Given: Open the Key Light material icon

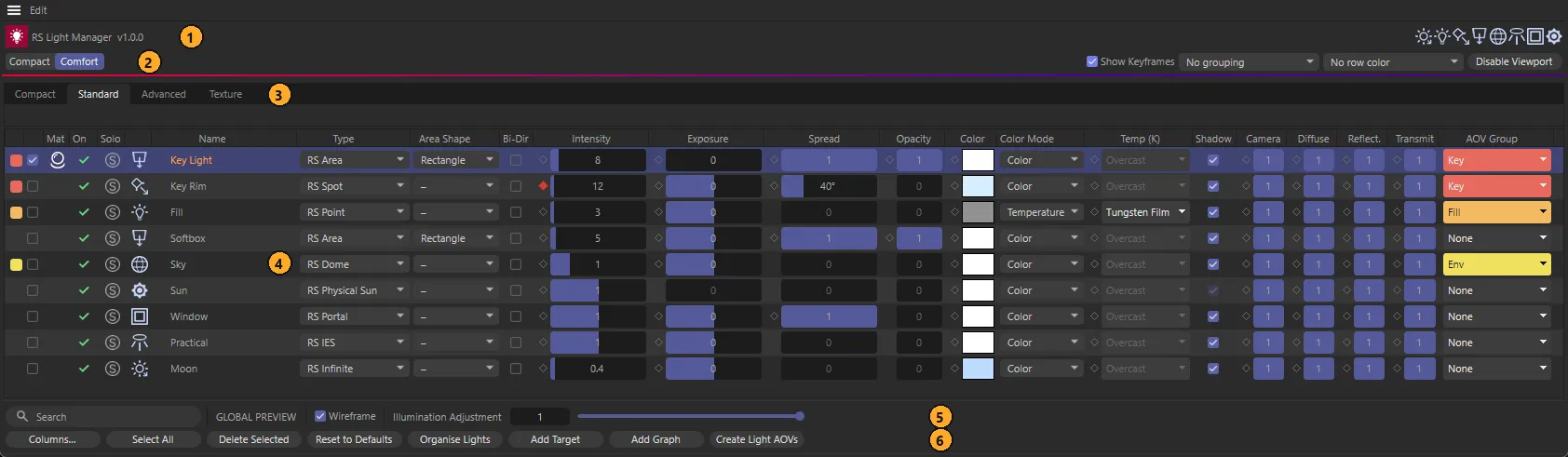Looking at the screenshot, I should pos(58,160).
